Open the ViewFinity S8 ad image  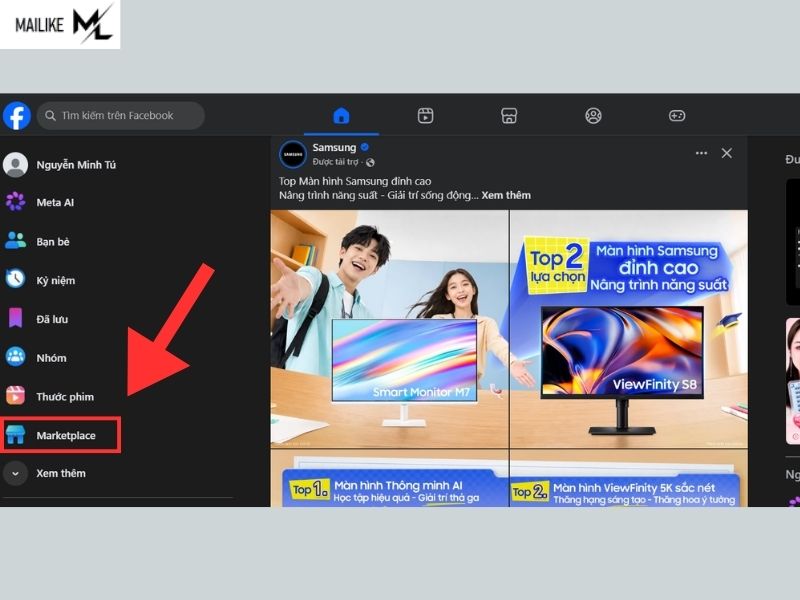pyautogui.click(x=629, y=329)
